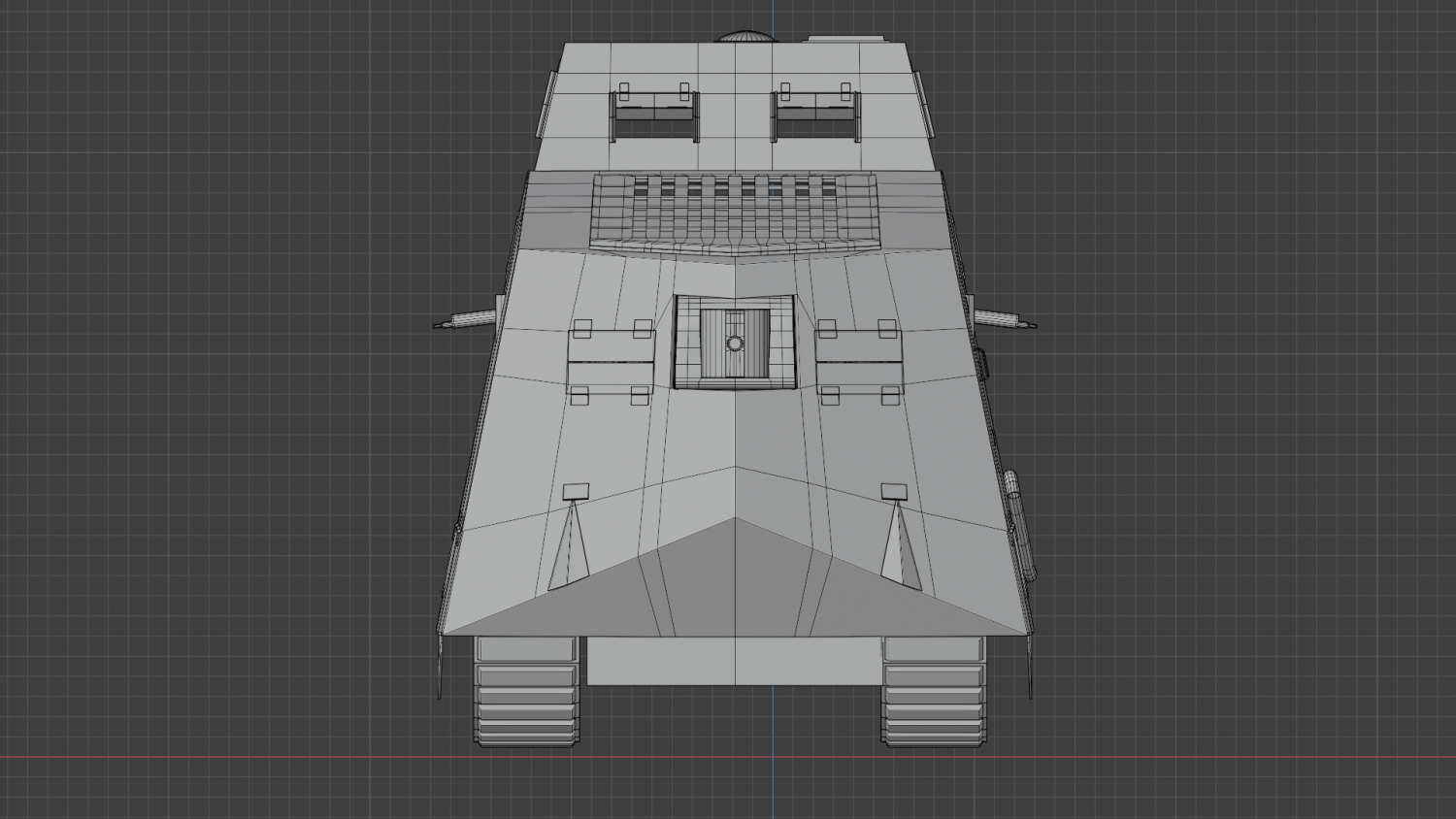Click the right hinged panel beside the hatch

click(x=859, y=359)
